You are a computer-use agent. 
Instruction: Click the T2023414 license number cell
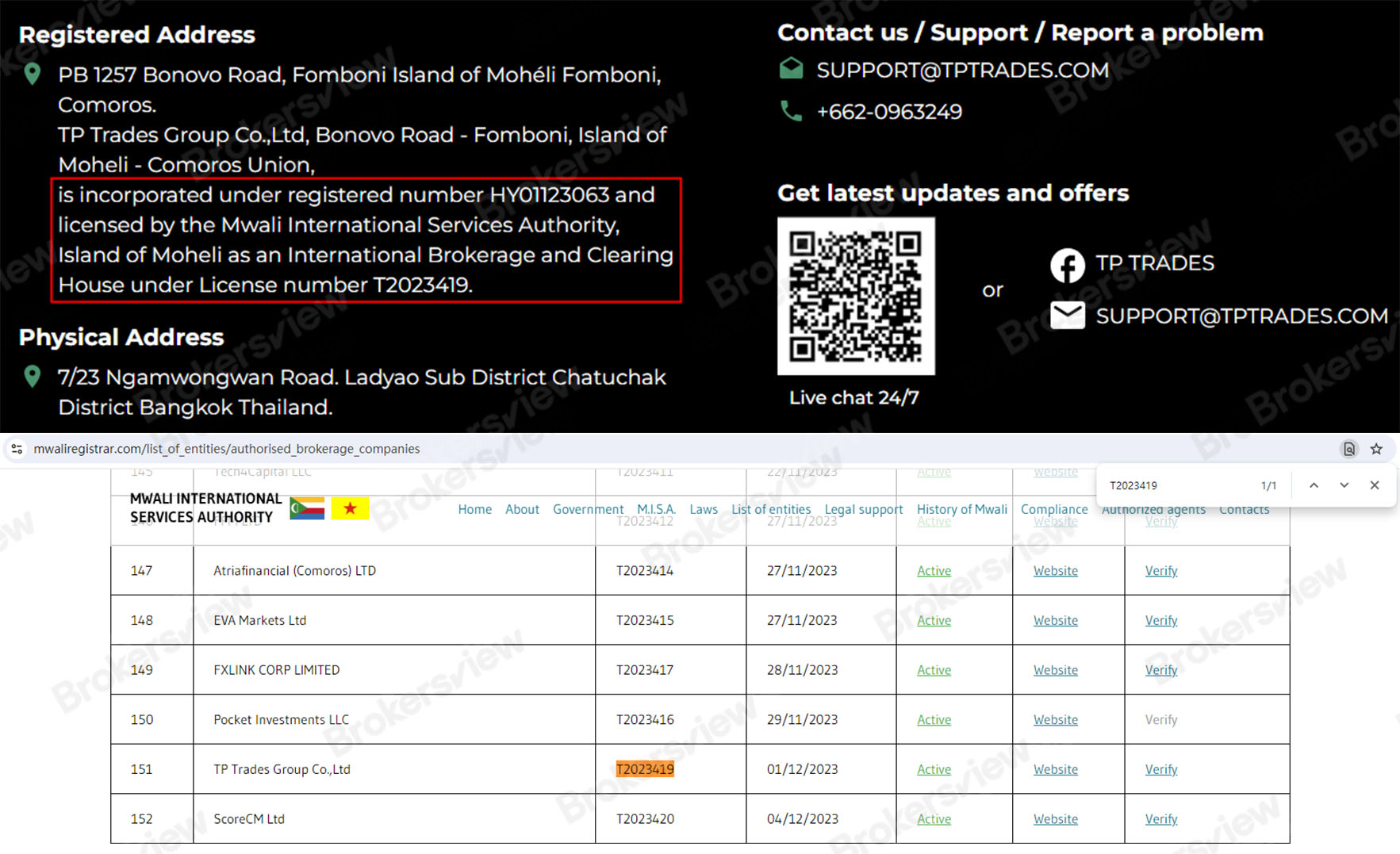[x=645, y=571]
